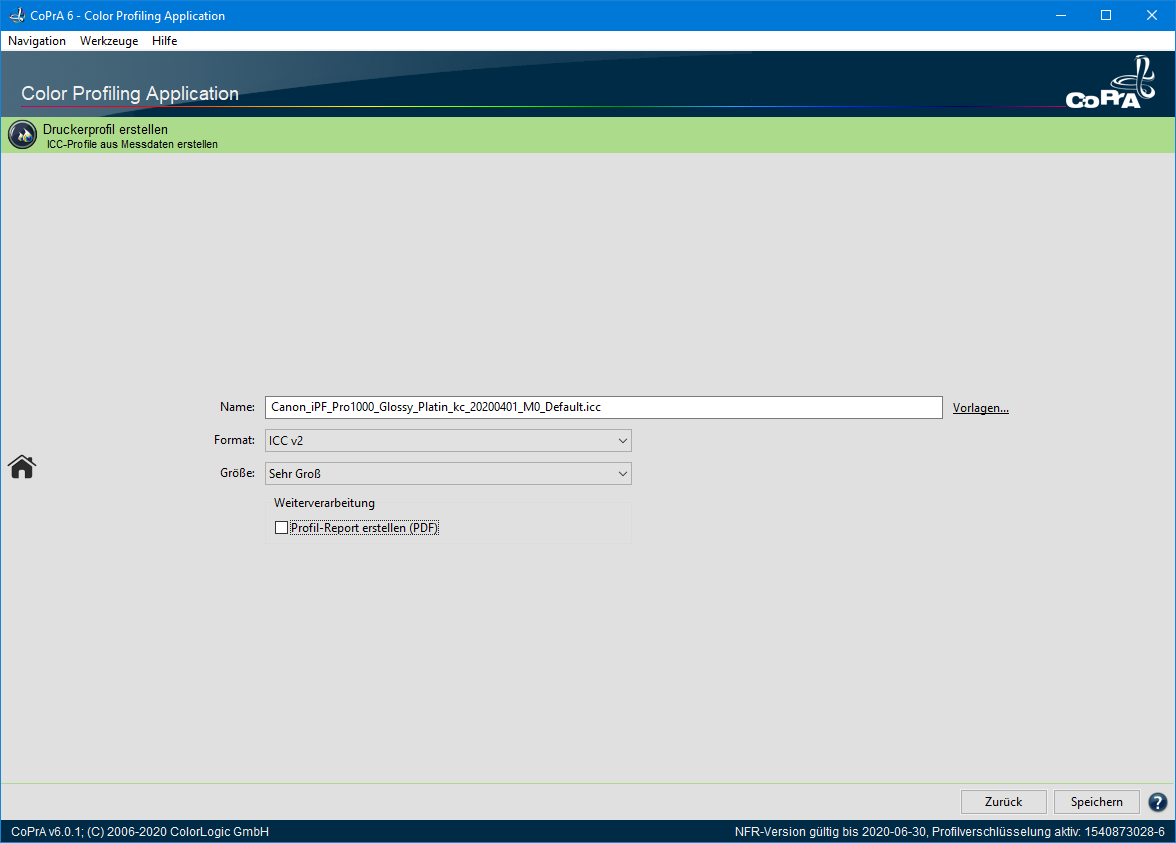This screenshot has height=843, width=1176.
Task: Click the CoPrA v6.0.1 version text
Action: [140, 832]
